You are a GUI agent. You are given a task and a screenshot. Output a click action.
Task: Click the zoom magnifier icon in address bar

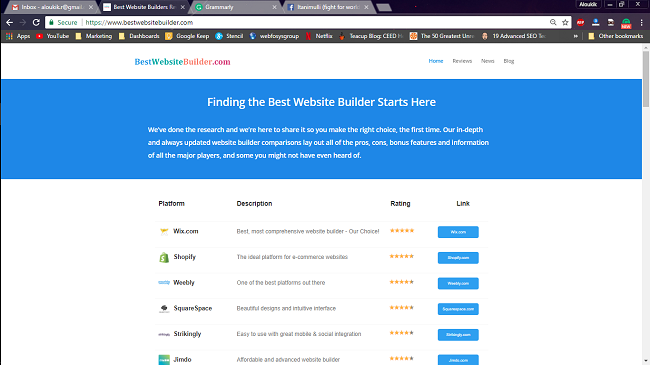tap(553, 22)
